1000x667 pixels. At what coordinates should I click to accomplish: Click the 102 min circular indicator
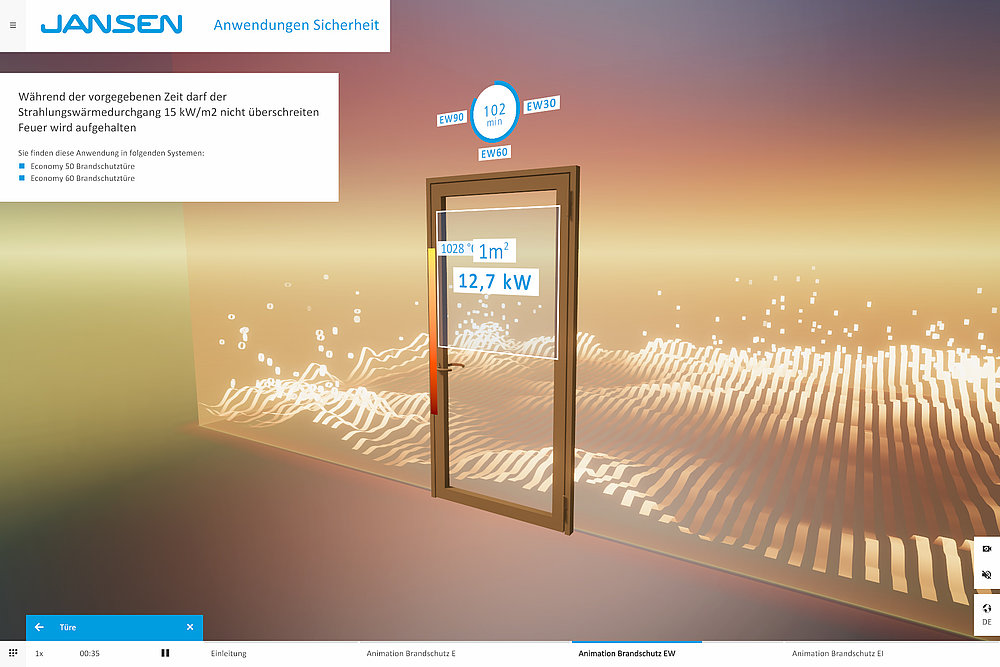(495, 113)
